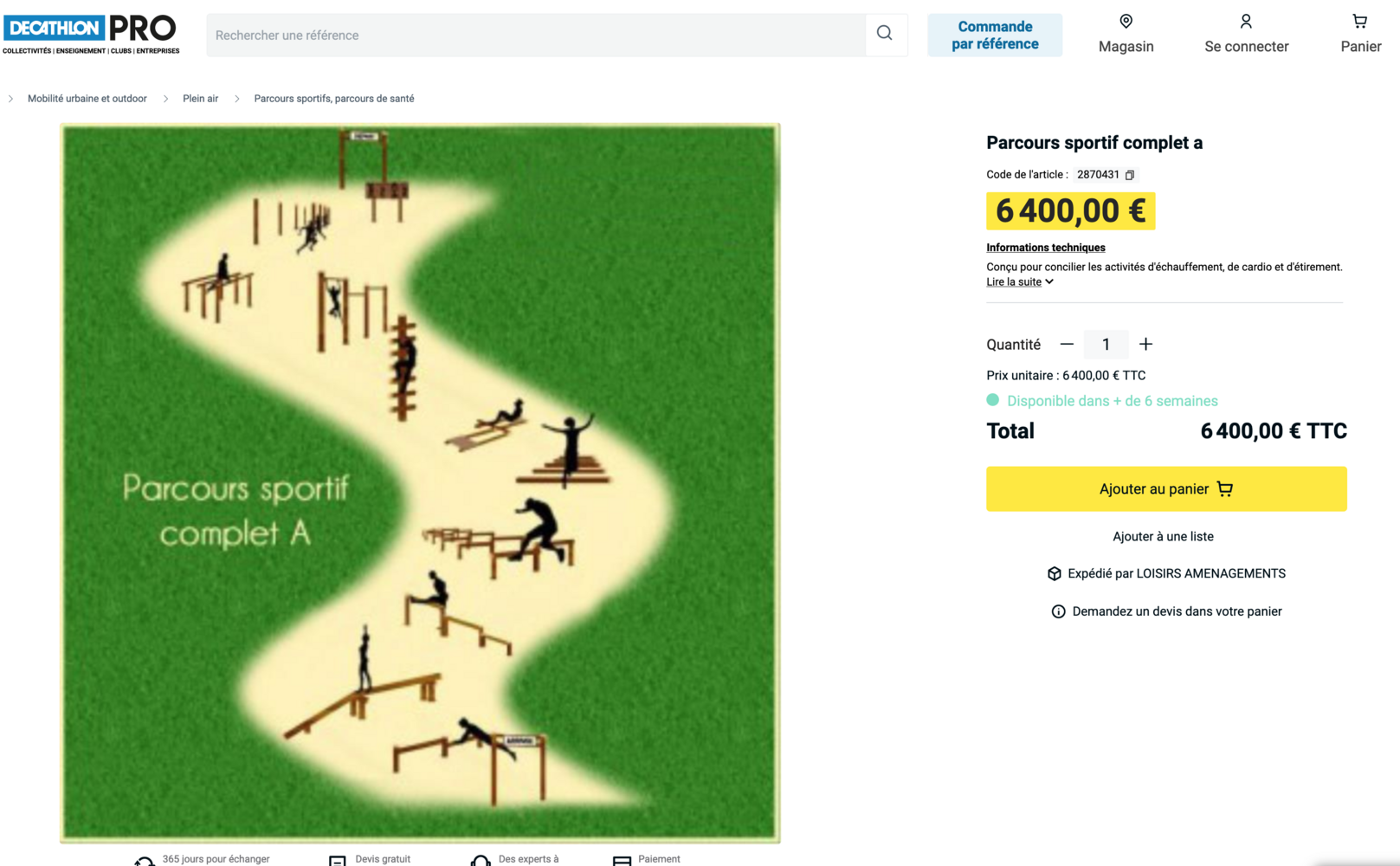Viewport: 1400px width, 866px height.
Task: Copy the article code 2870431
Action: [x=1130, y=175]
